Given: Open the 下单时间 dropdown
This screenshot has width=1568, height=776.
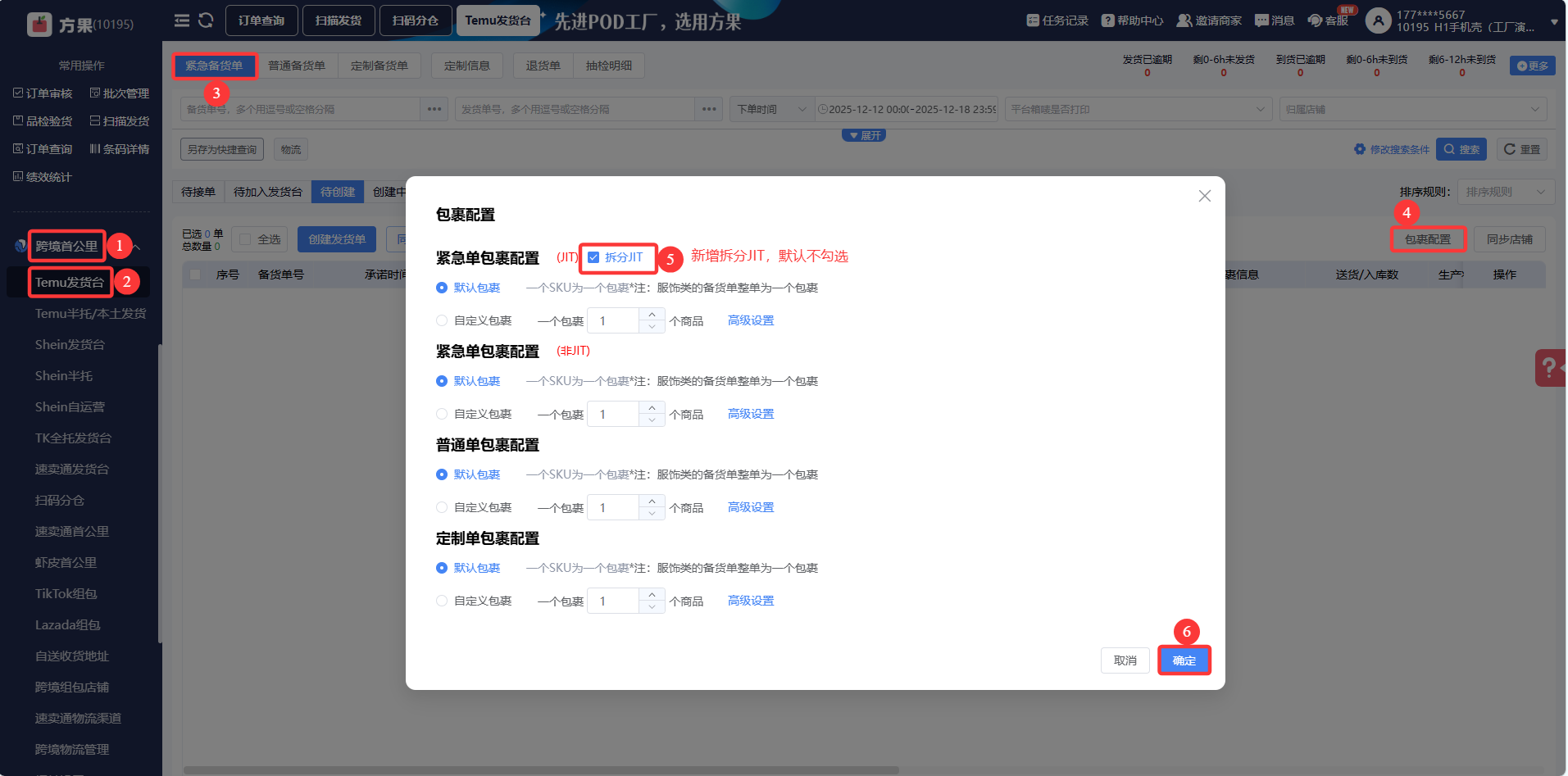Looking at the screenshot, I should pyautogui.click(x=770, y=109).
